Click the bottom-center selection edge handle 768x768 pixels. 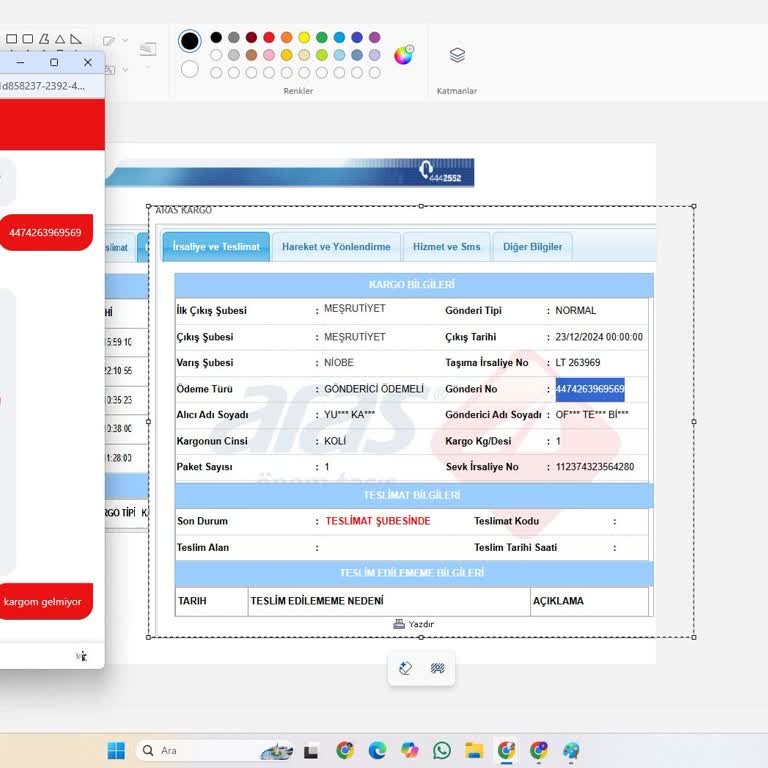click(x=421, y=637)
